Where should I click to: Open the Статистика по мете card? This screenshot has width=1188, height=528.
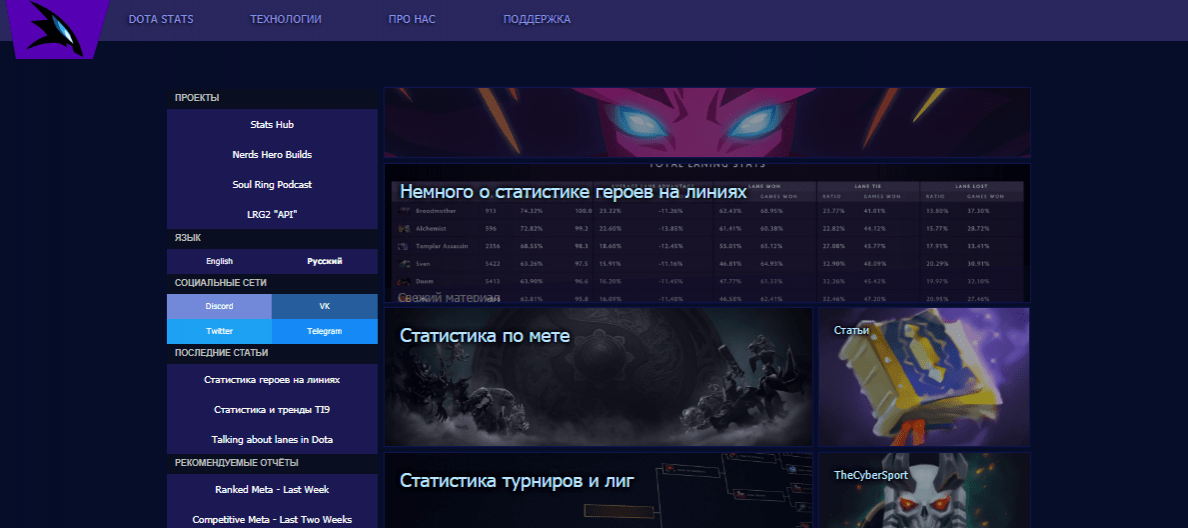click(x=599, y=376)
